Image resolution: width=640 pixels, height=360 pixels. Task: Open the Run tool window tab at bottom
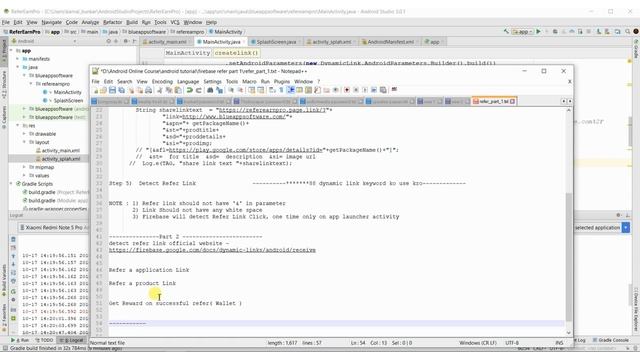[20, 340]
